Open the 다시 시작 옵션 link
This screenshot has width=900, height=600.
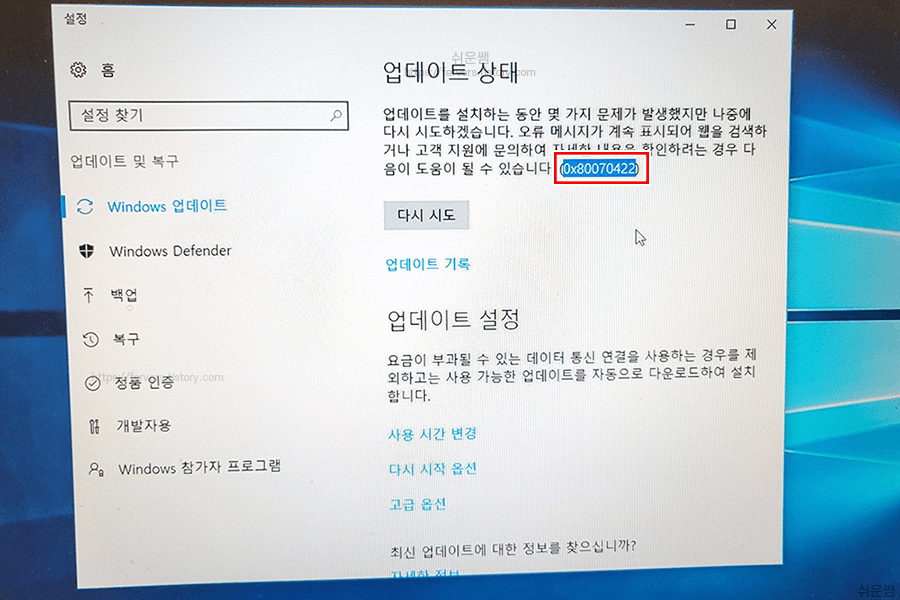(x=433, y=469)
